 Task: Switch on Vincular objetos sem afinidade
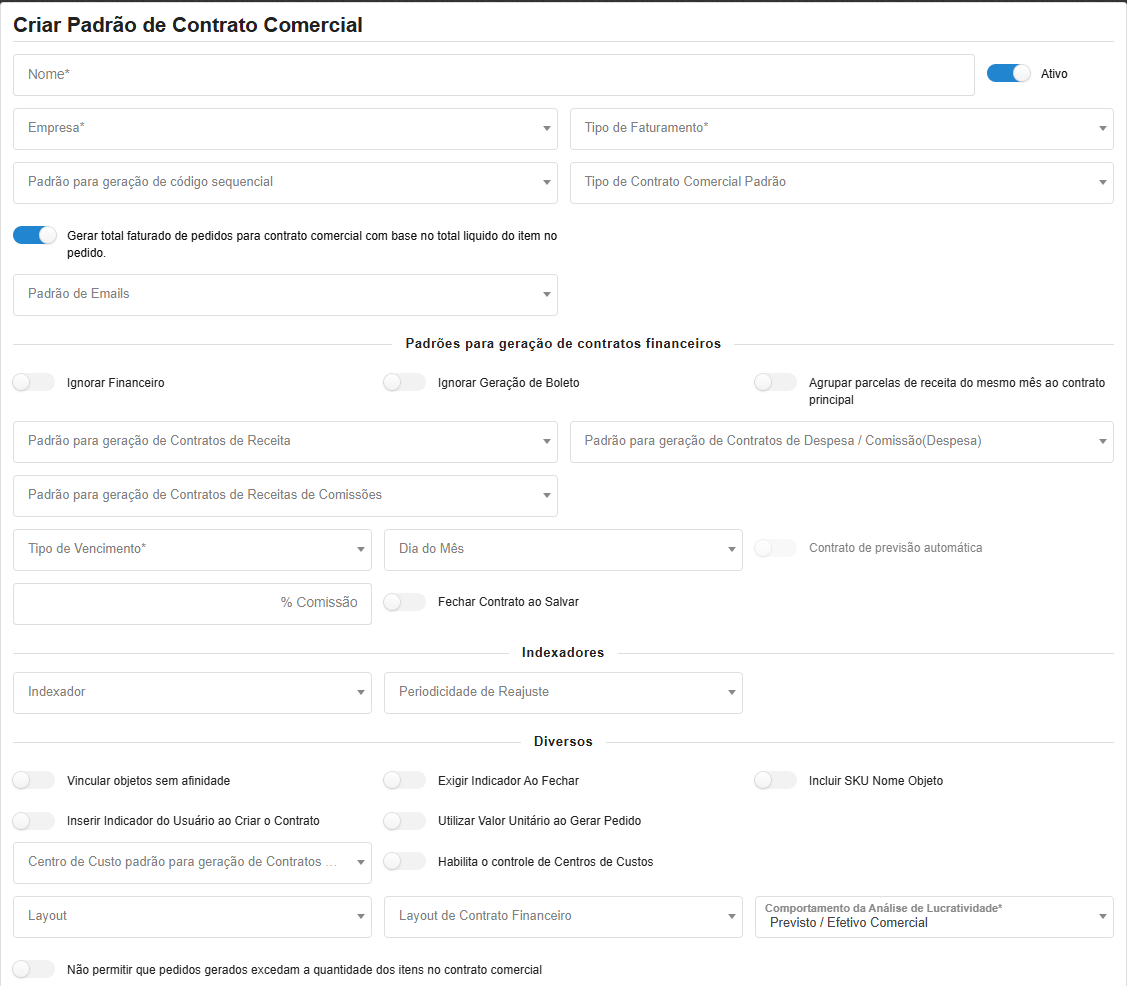tap(34, 780)
